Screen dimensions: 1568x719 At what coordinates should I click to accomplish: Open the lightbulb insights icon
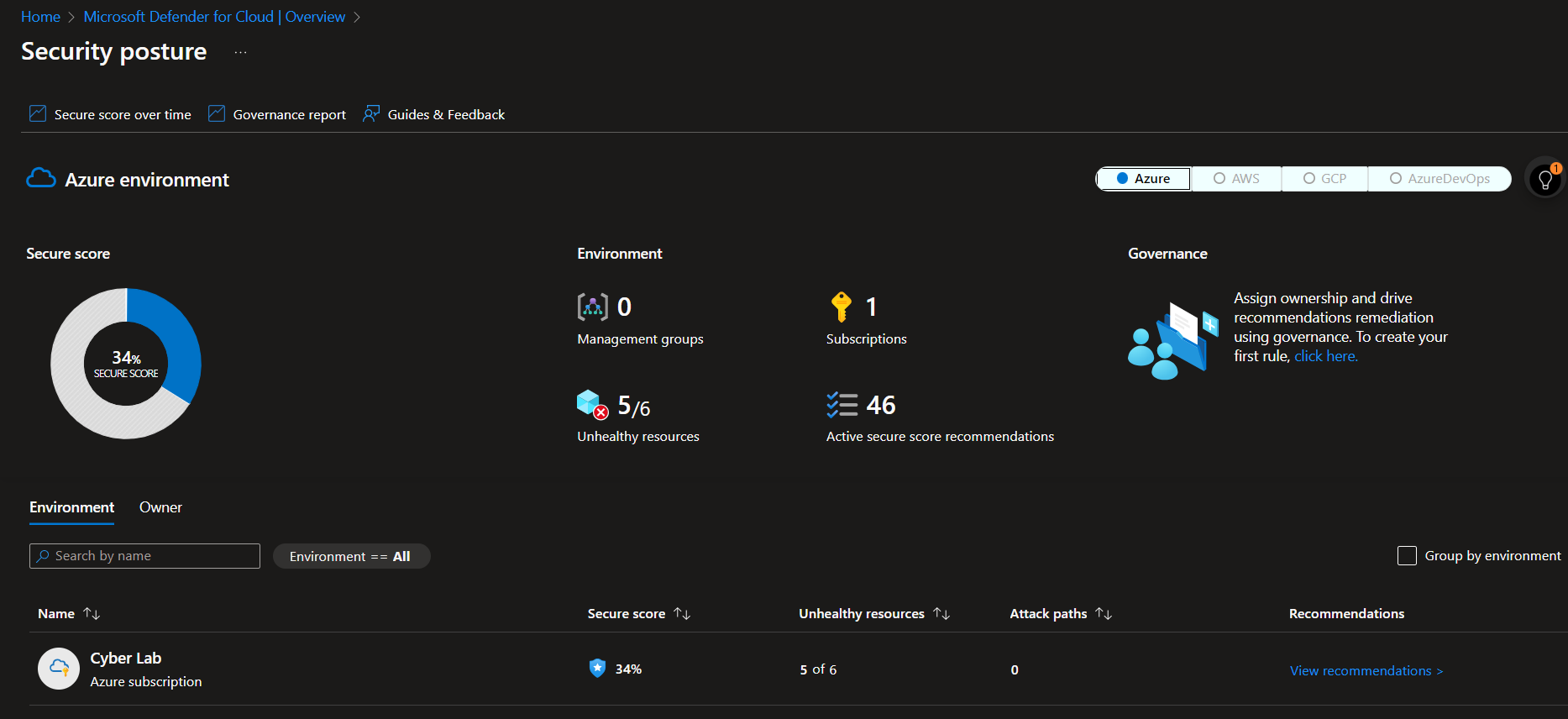point(1544,178)
